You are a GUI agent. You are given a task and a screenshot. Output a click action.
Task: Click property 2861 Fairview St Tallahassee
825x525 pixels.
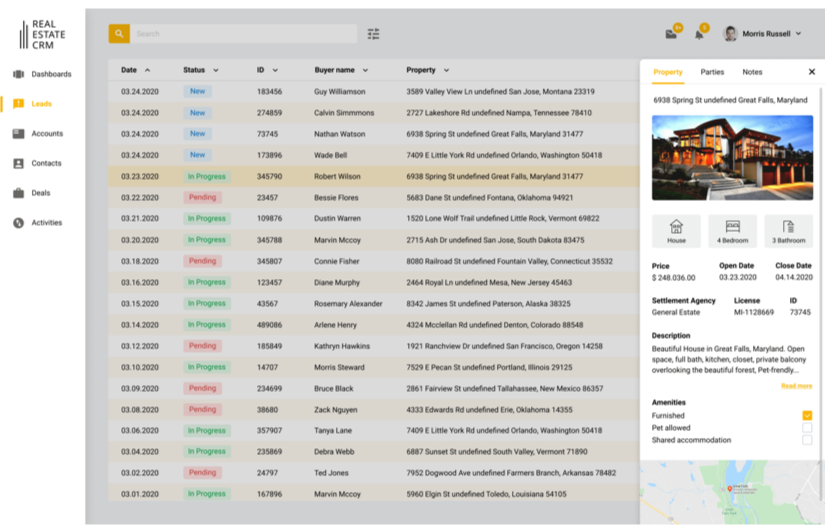pos(505,389)
